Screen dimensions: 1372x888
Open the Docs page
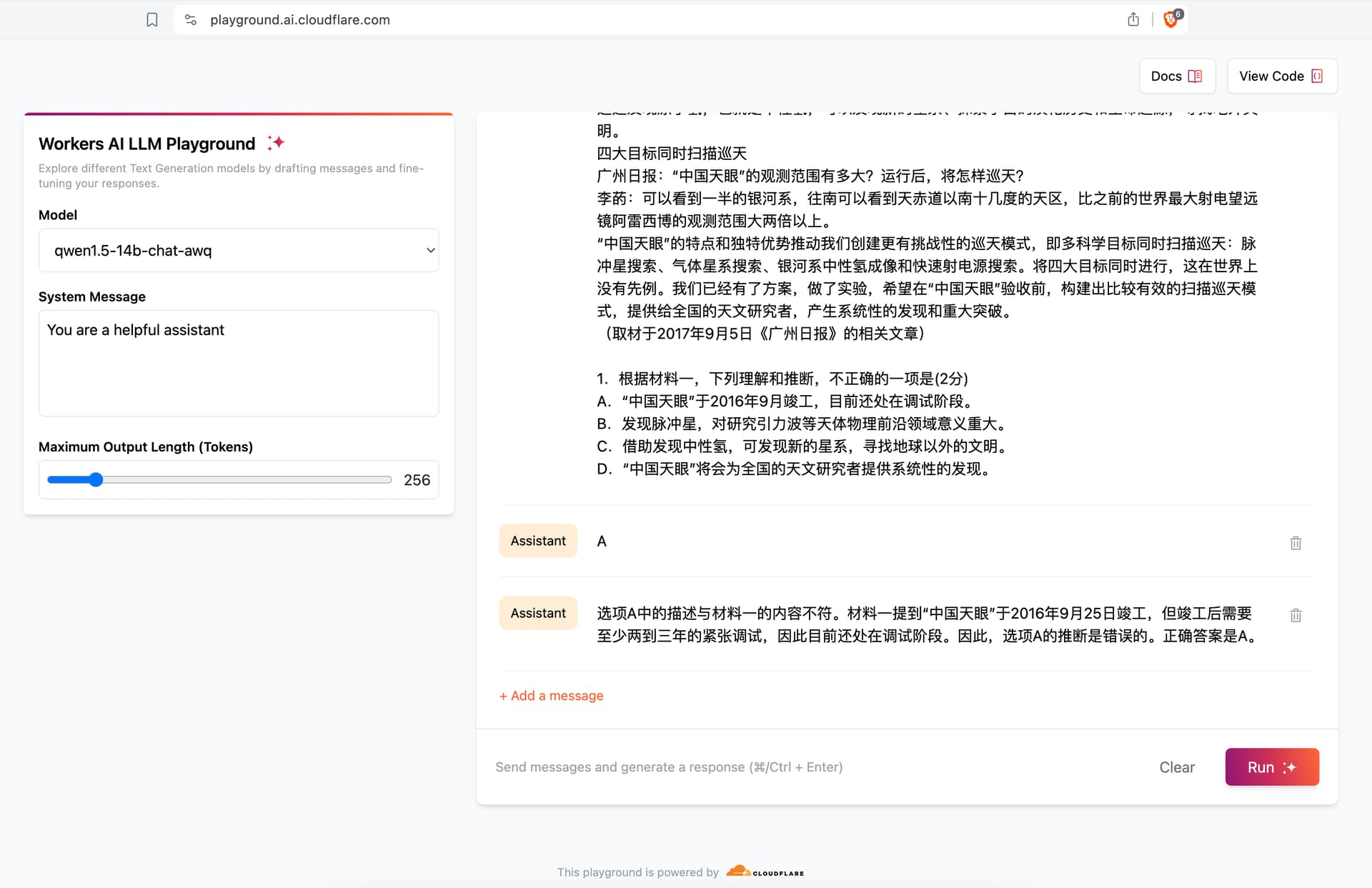coord(1176,76)
